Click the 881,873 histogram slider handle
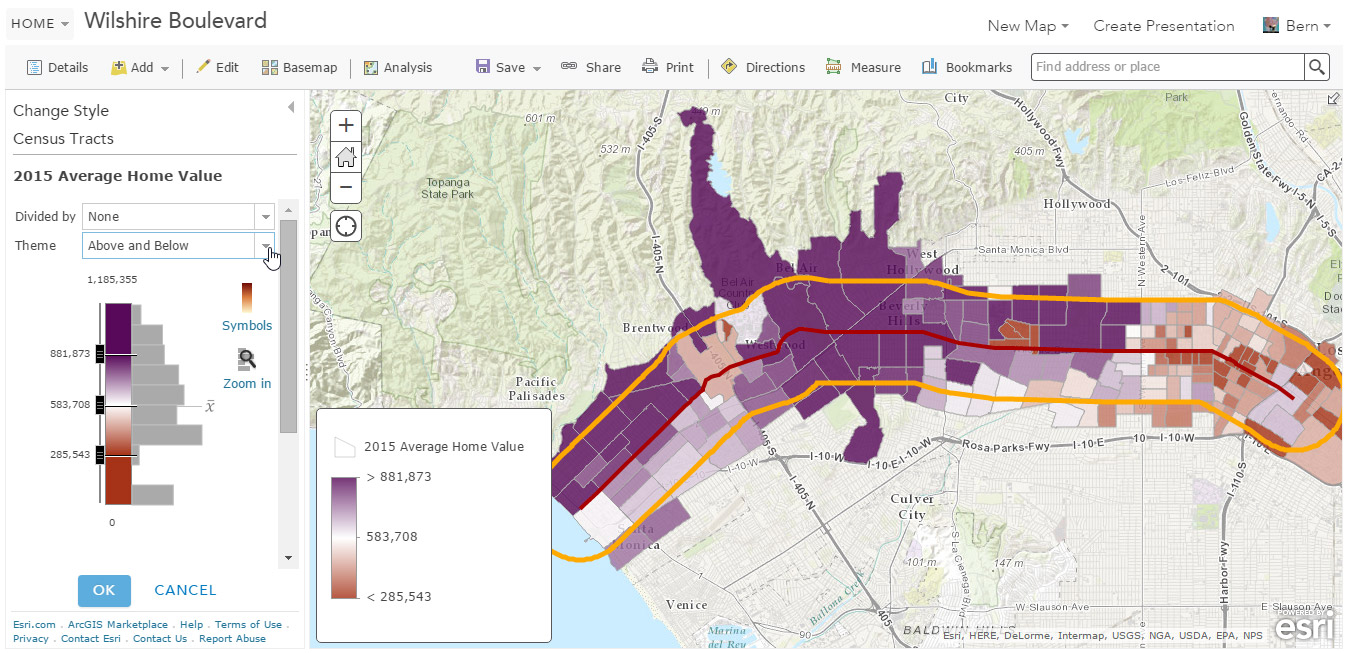Image resolution: width=1348 pixels, height=653 pixels. click(100, 353)
